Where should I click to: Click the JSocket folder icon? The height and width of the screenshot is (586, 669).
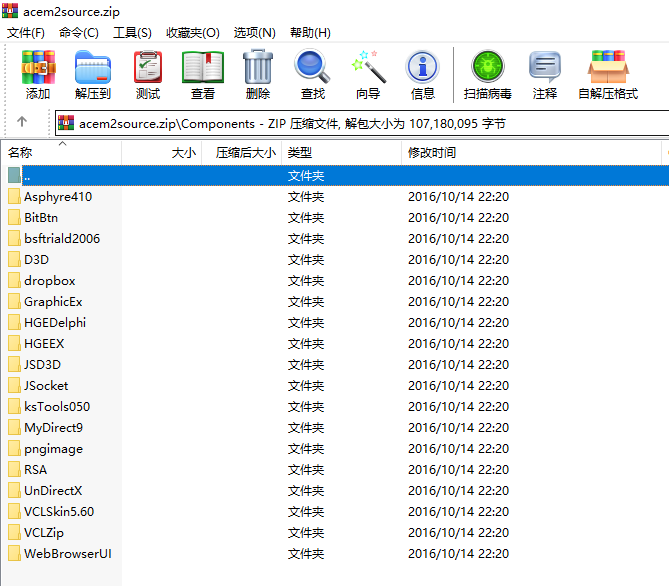(14, 385)
